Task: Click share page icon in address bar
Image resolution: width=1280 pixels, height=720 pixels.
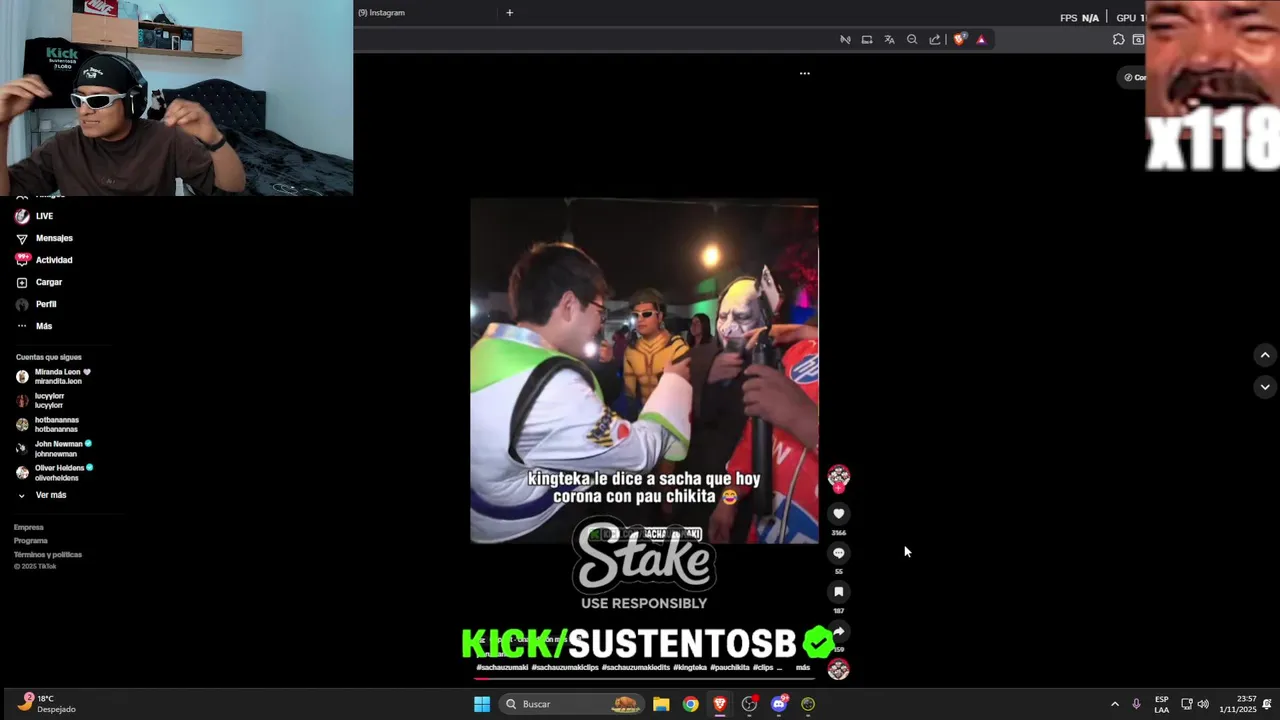Action: 935,40
